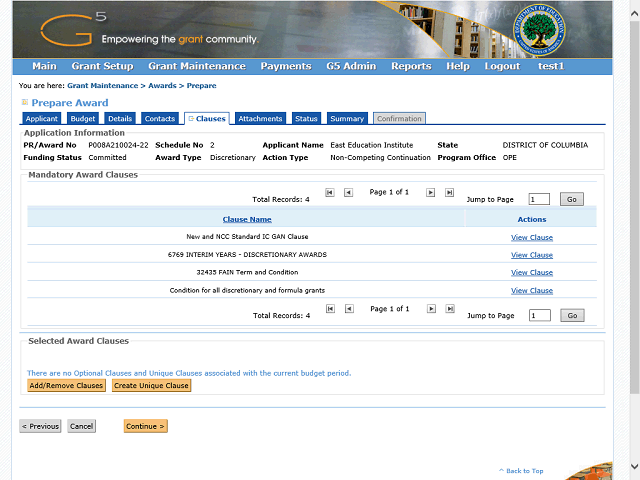Open the Grant Maintenance menu
This screenshot has height=480, width=640.
point(196,66)
